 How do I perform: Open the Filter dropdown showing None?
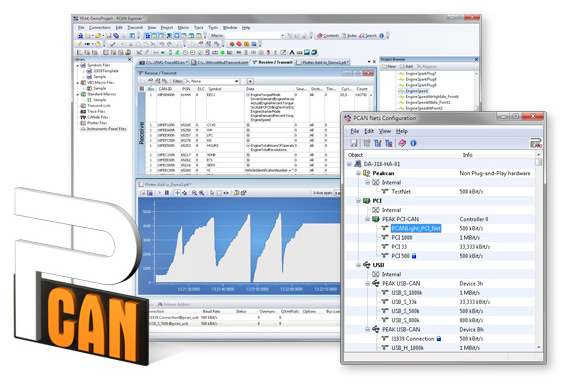[212, 81]
